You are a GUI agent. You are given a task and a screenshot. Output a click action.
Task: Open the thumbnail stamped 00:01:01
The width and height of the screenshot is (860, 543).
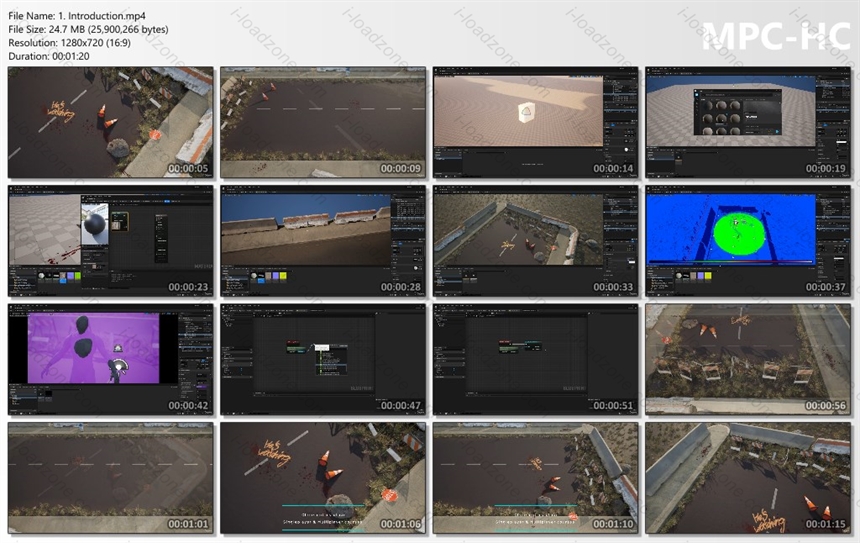pos(111,478)
